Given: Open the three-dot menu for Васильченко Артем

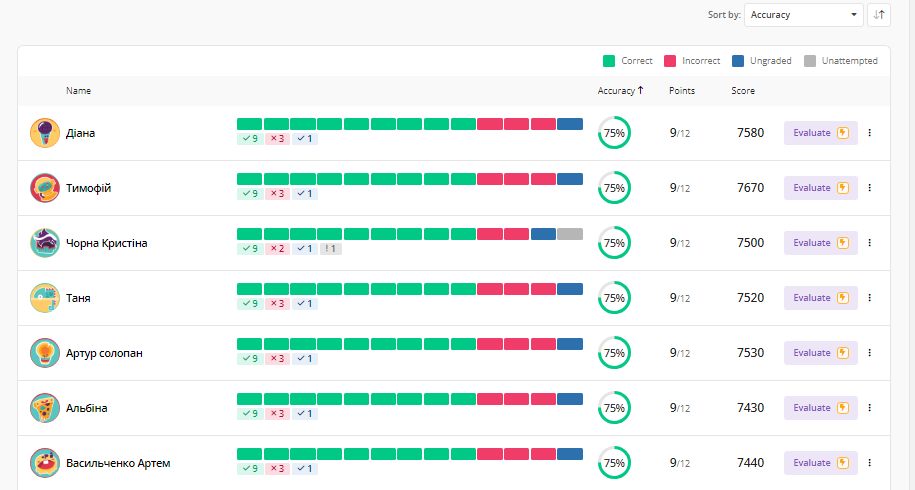Looking at the screenshot, I should 870,463.
